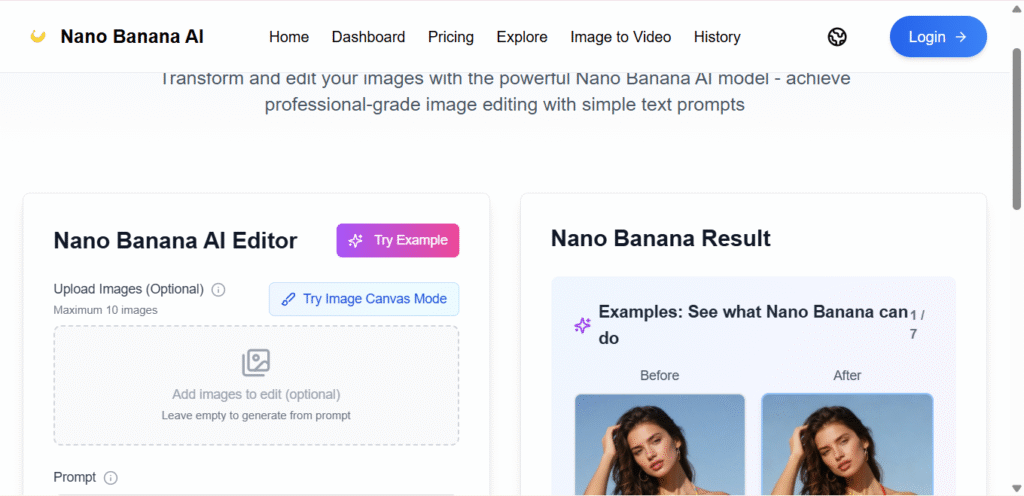Click the Try Example button

tap(398, 241)
